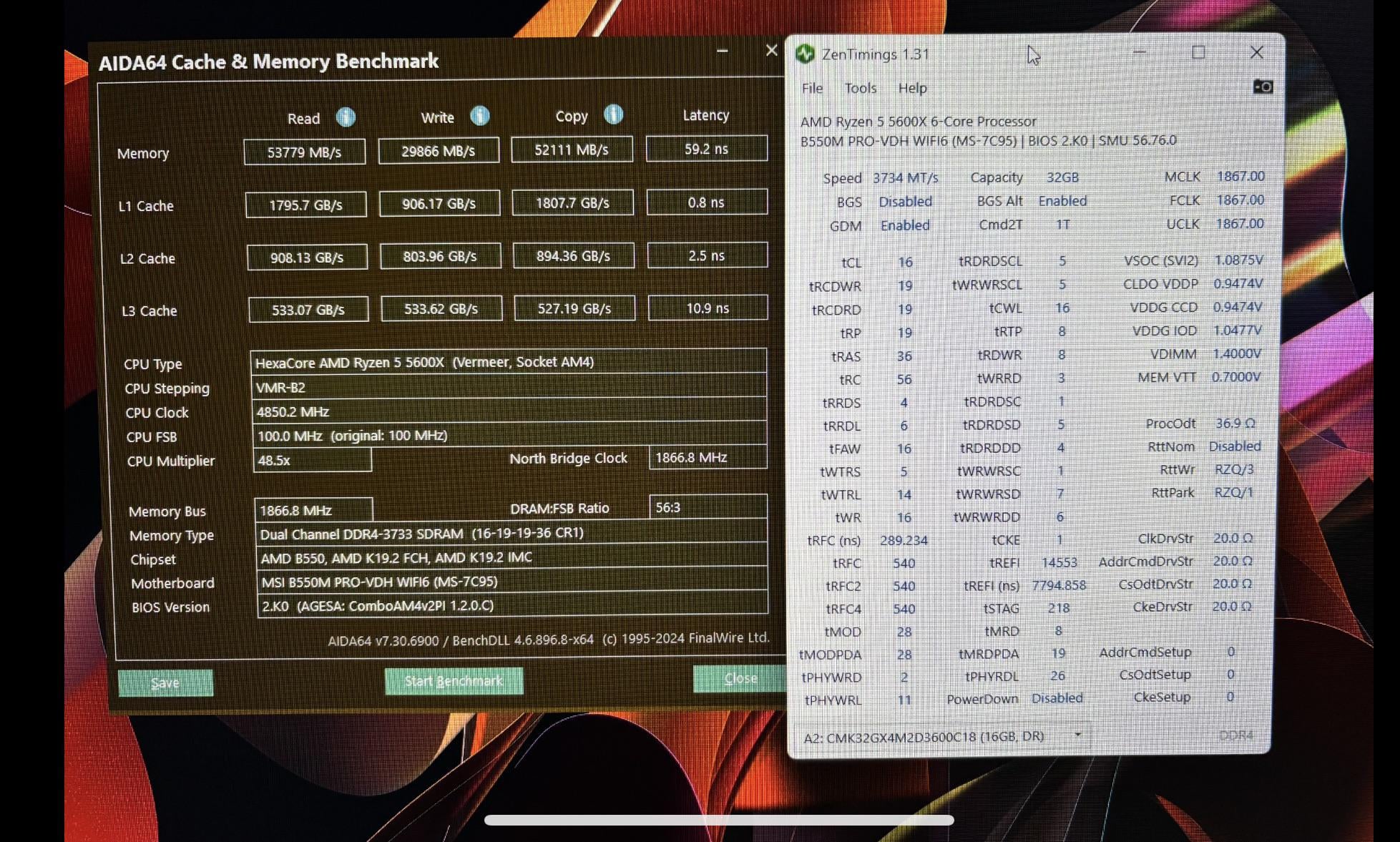The width and height of the screenshot is (1400, 842).
Task: Click the ProcOdt value 36.9 Ω
Action: tap(1235, 423)
